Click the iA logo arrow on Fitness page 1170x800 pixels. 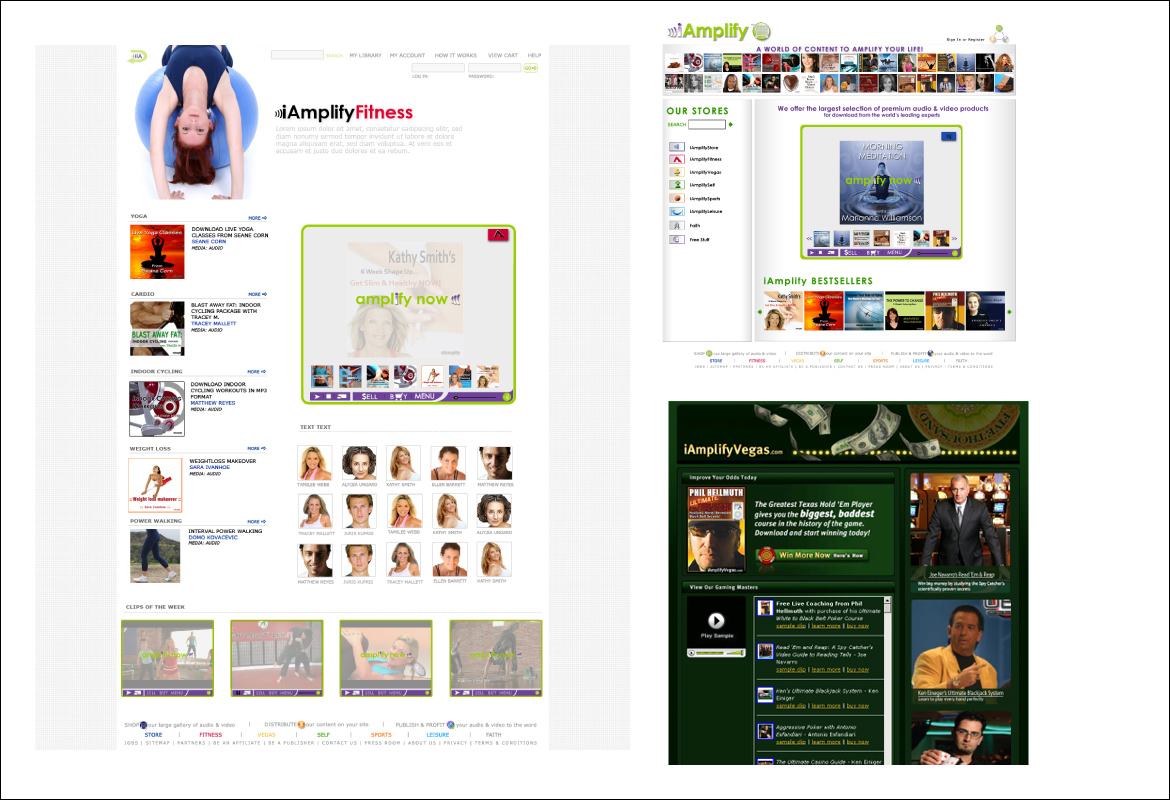click(x=137, y=56)
